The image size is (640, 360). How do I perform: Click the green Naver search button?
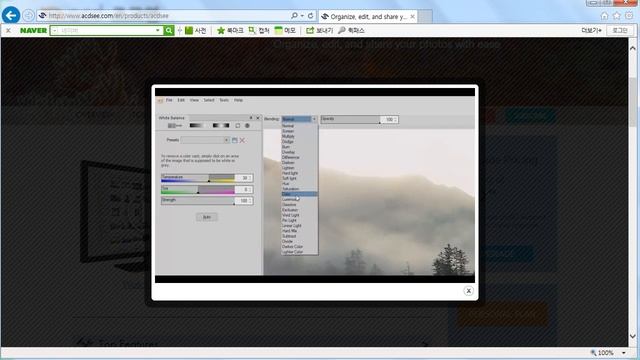click(169, 30)
